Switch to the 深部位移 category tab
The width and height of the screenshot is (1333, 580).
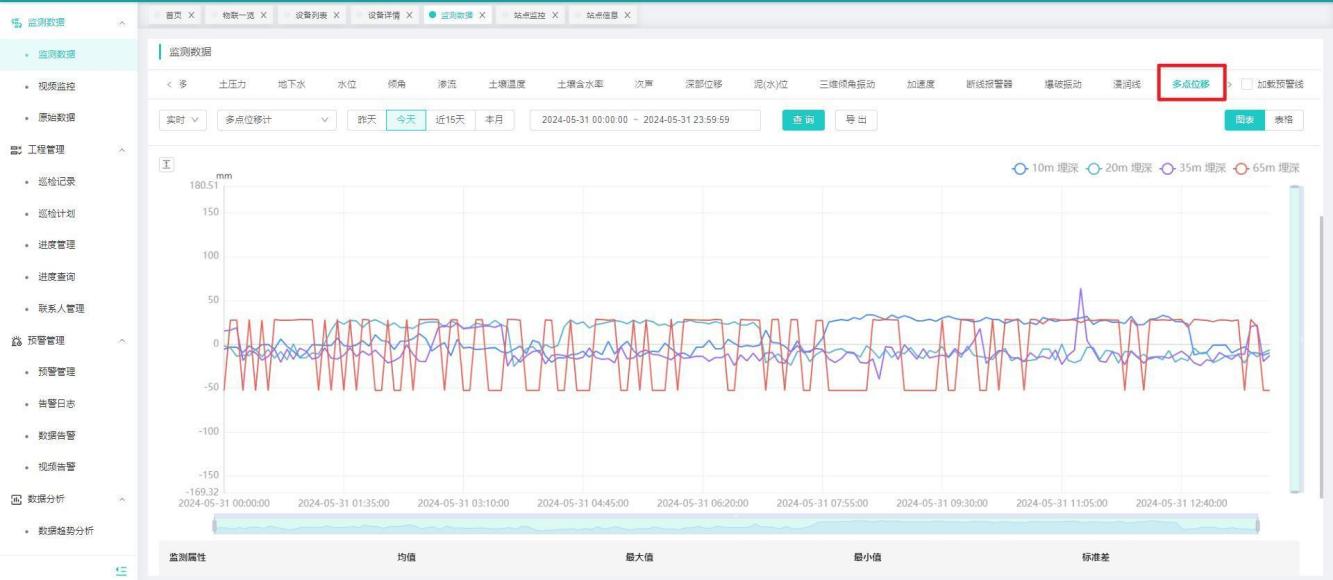[x=703, y=84]
